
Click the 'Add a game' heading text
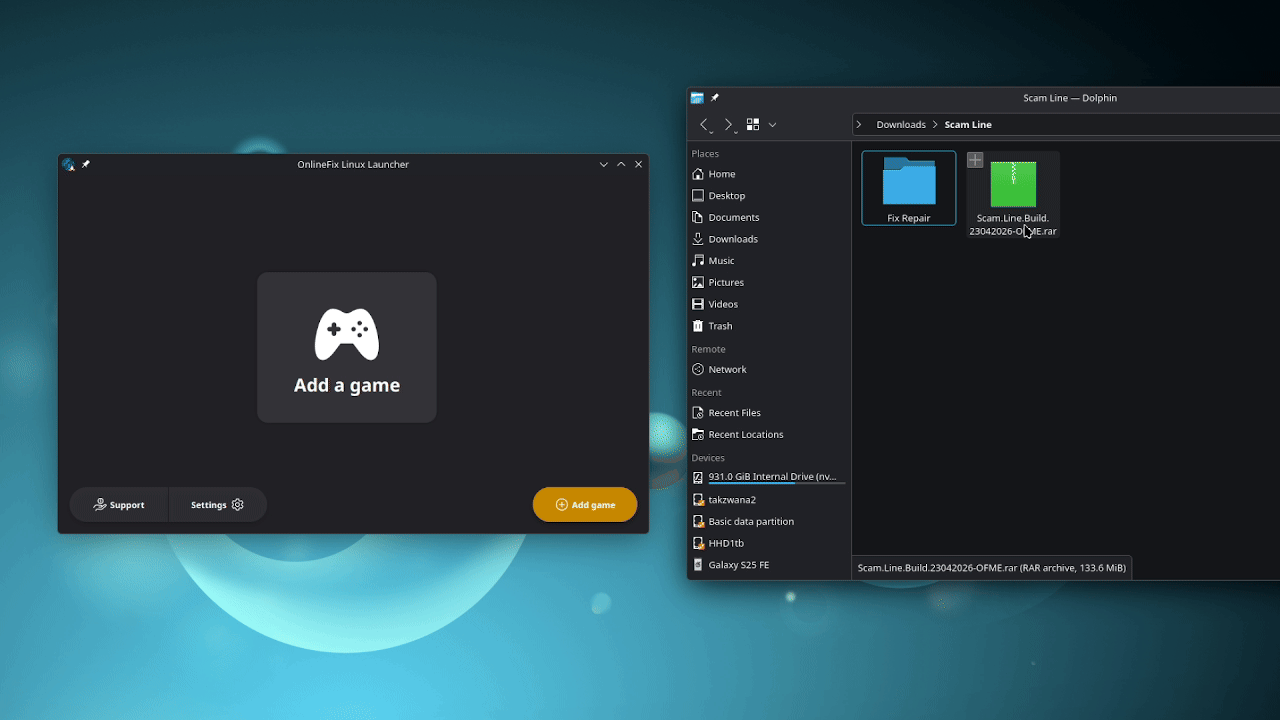tap(347, 385)
